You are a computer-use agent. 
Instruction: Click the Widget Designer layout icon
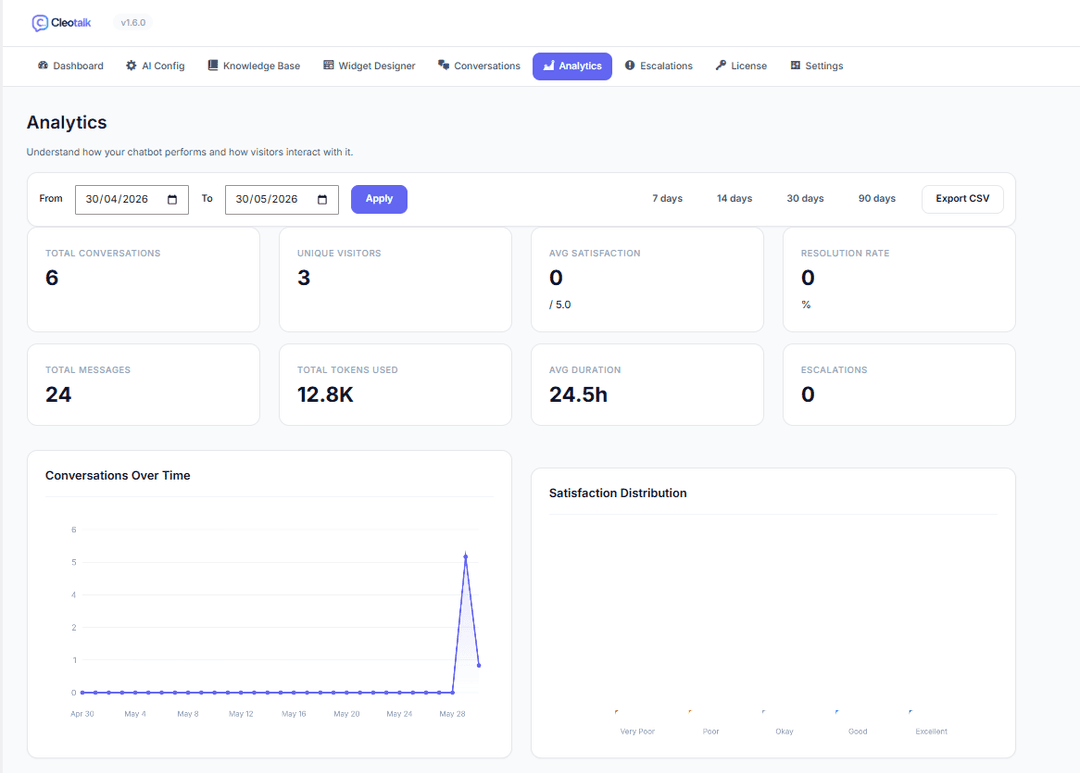(x=329, y=65)
